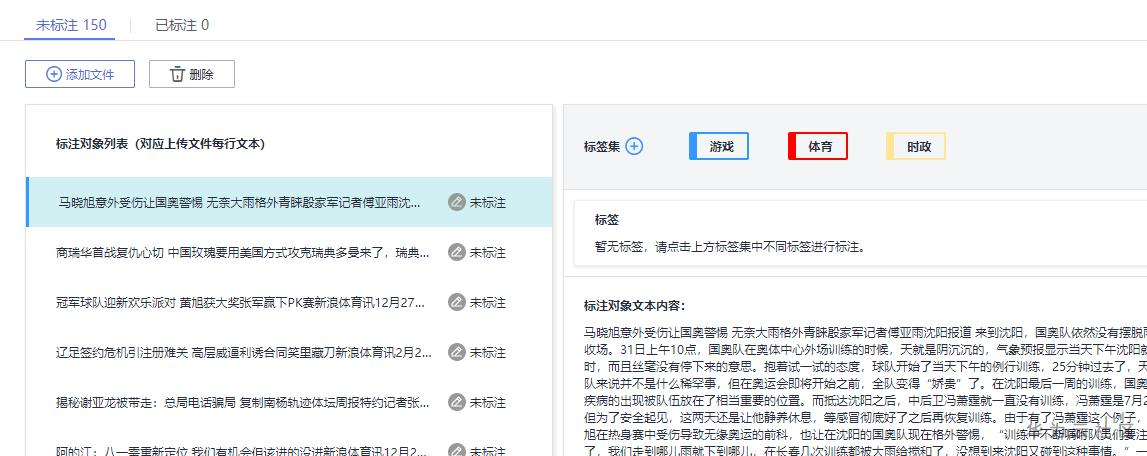Click the plus icon in 添加文件
The image size is (1147, 456).
pyautogui.click(x=54, y=74)
